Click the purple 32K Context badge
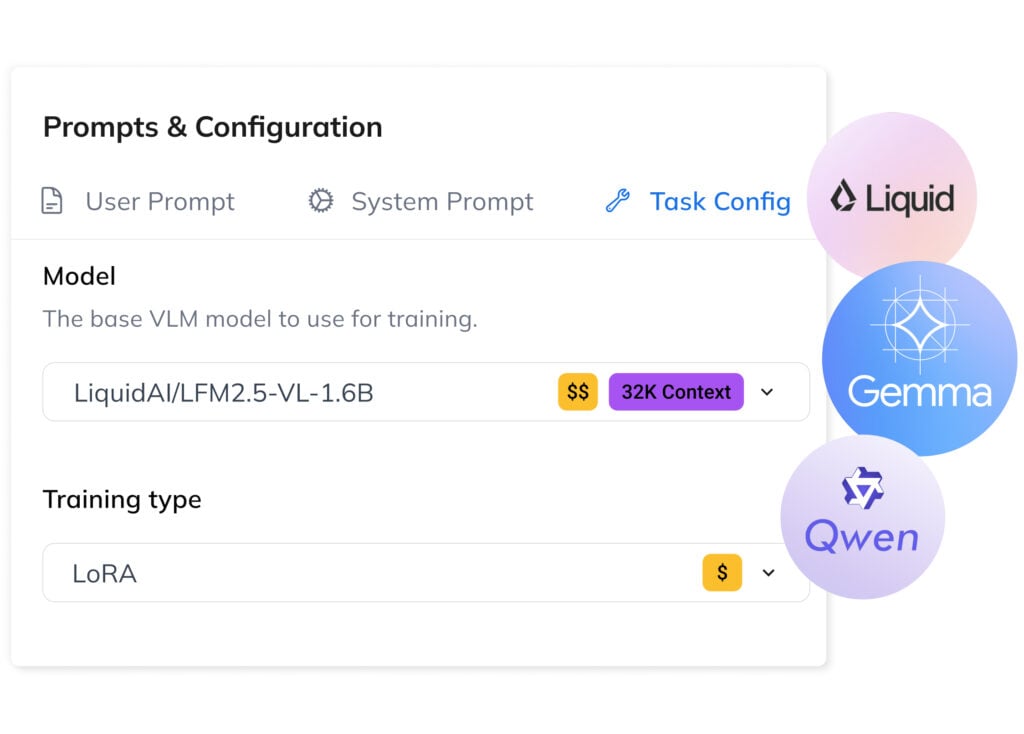1024x734 pixels. tap(675, 392)
